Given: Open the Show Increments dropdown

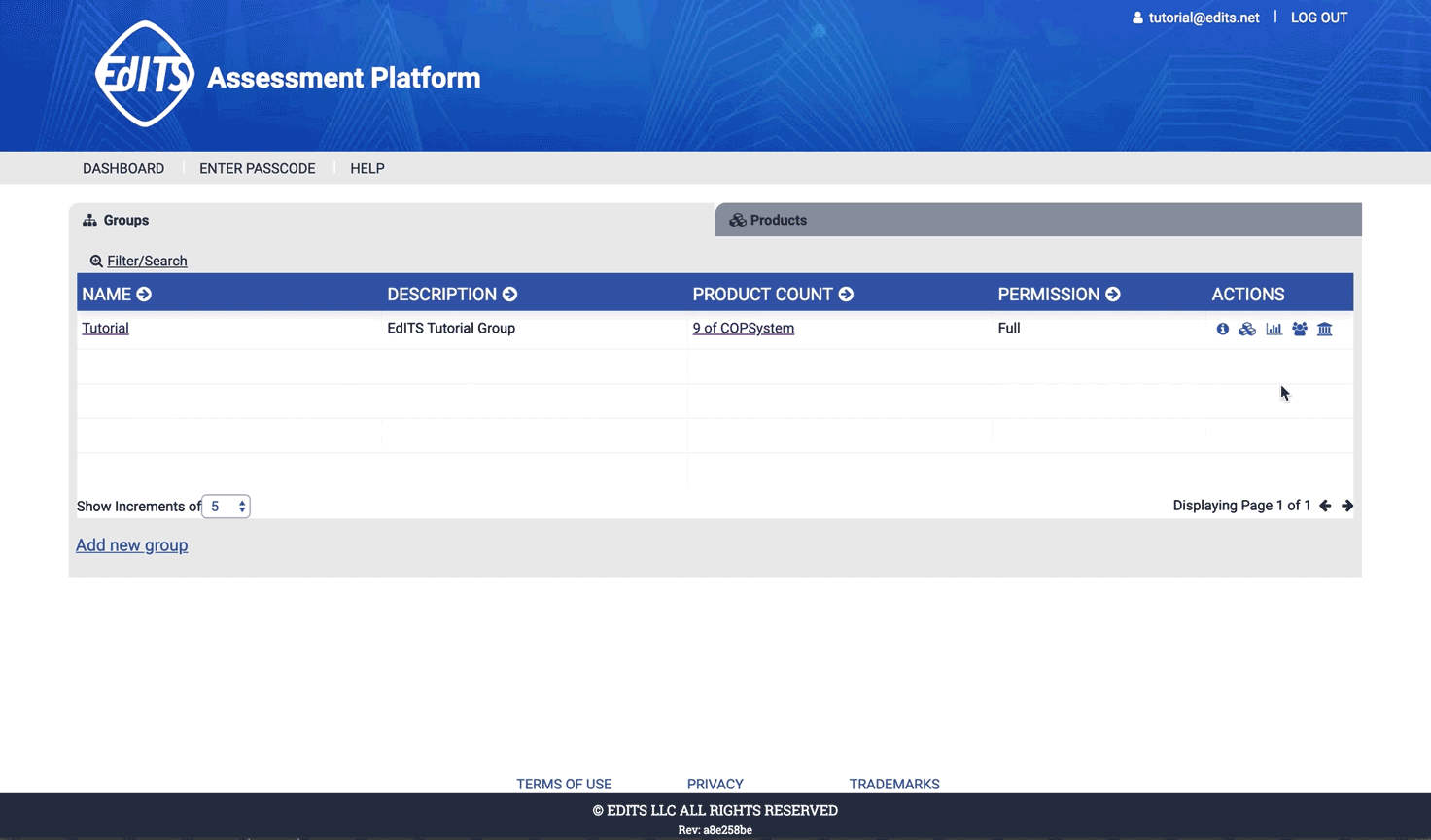Looking at the screenshot, I should point(226,507).
